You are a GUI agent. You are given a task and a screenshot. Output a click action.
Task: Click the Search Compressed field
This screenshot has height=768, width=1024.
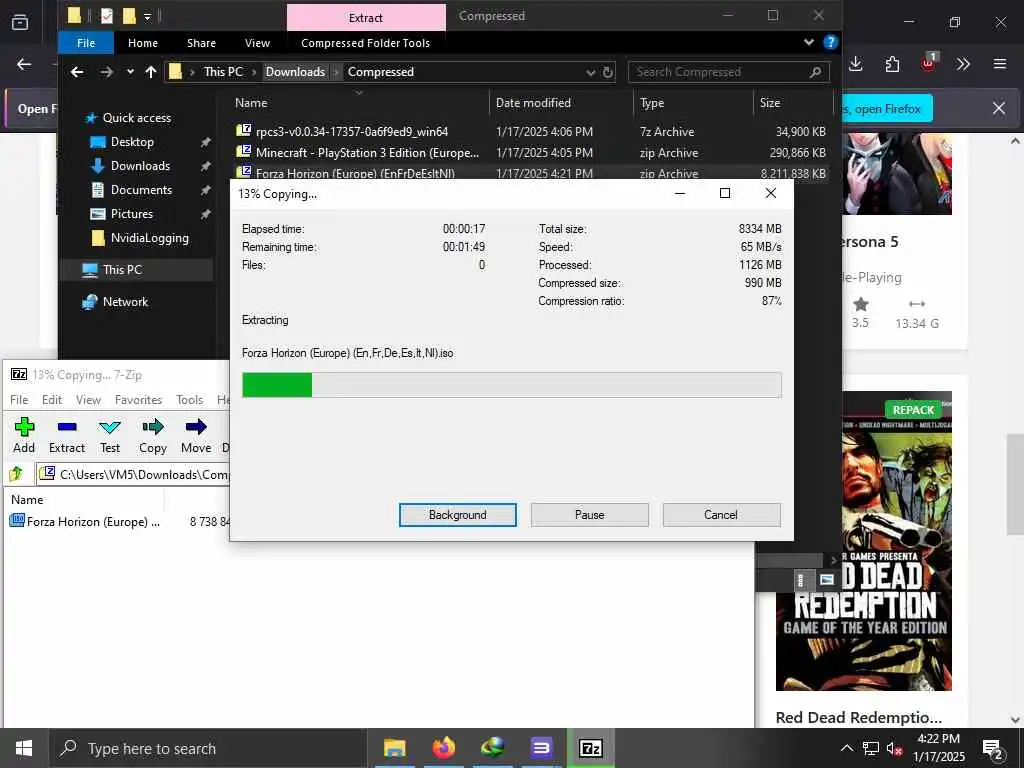point(729,72)
